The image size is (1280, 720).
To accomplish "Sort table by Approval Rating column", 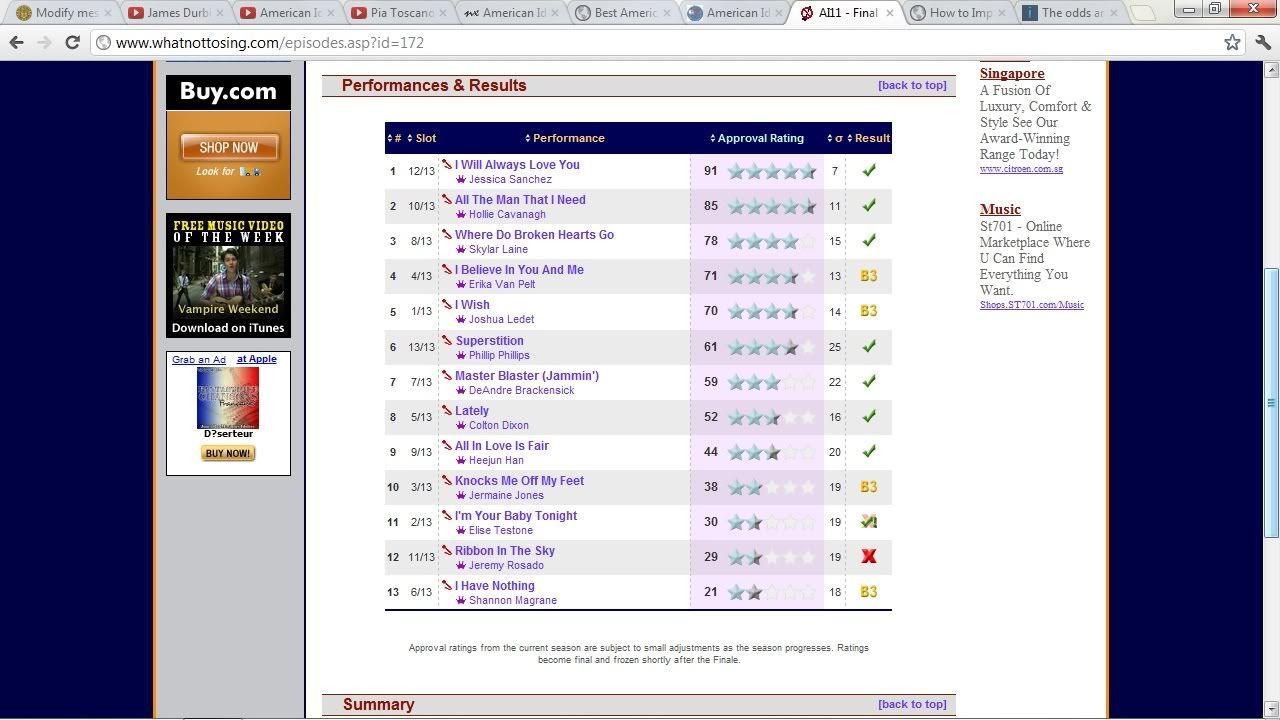I will pyautogui.click(x=757, y=138).
